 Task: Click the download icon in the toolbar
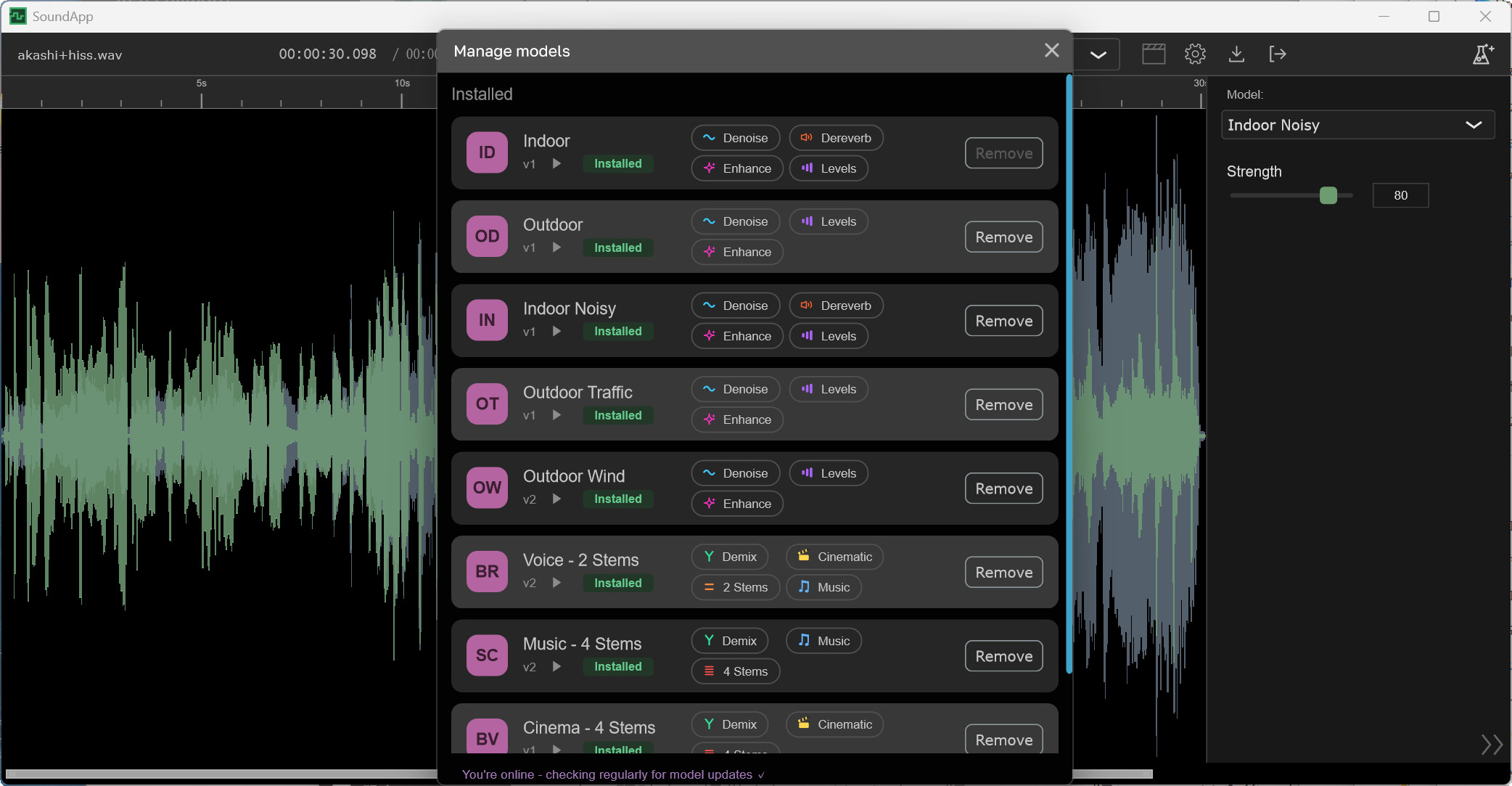(x=1236, y=54)
